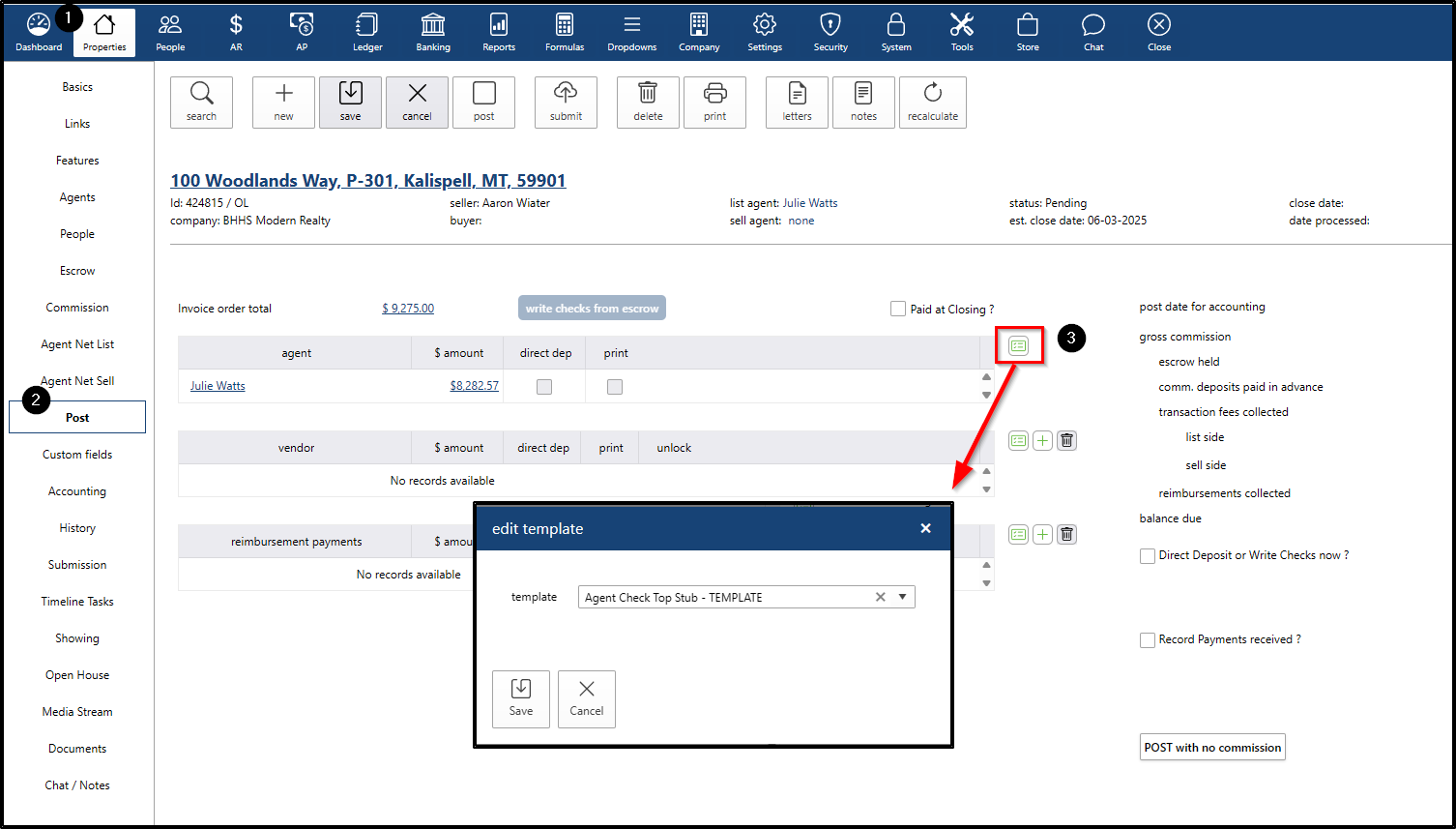This screenshot has height=829, width=1456.
Task: Toggle Paid at Closing checkbox
Action: coord(898,309)
